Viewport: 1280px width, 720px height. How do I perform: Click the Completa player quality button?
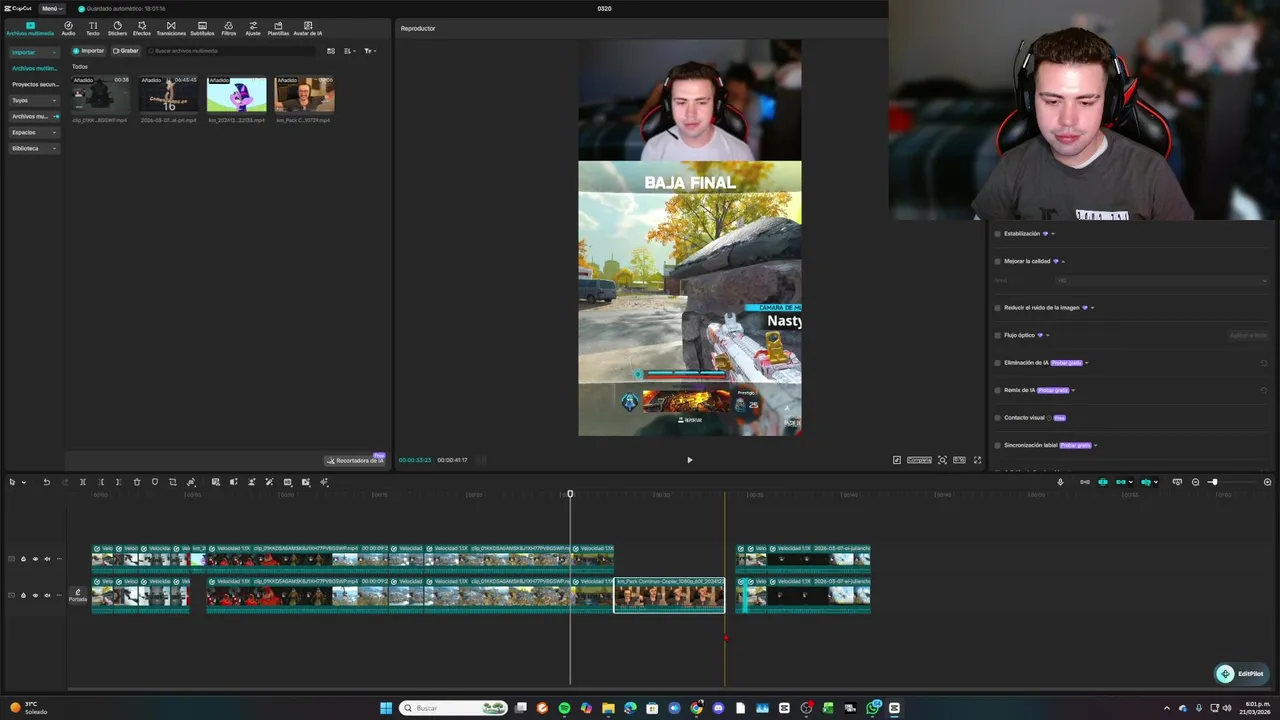(x=919, y=460)
